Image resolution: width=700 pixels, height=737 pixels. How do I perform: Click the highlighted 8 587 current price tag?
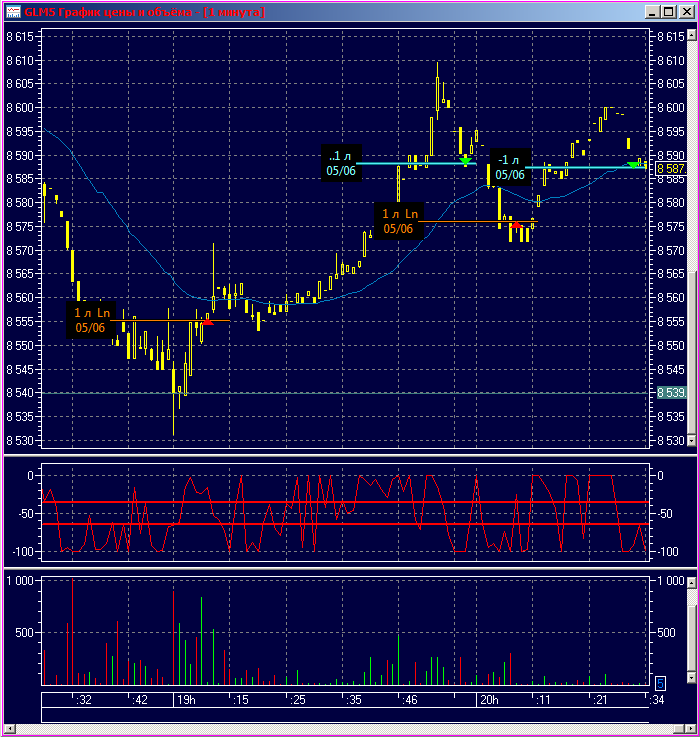click(669, 170)
